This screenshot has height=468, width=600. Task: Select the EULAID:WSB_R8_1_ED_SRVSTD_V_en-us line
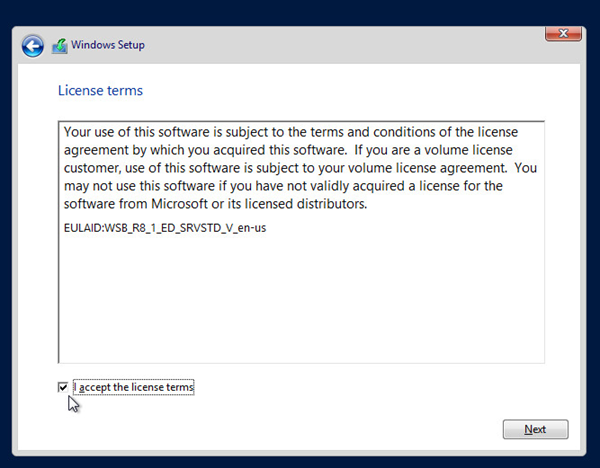click(x=165, y=228)
